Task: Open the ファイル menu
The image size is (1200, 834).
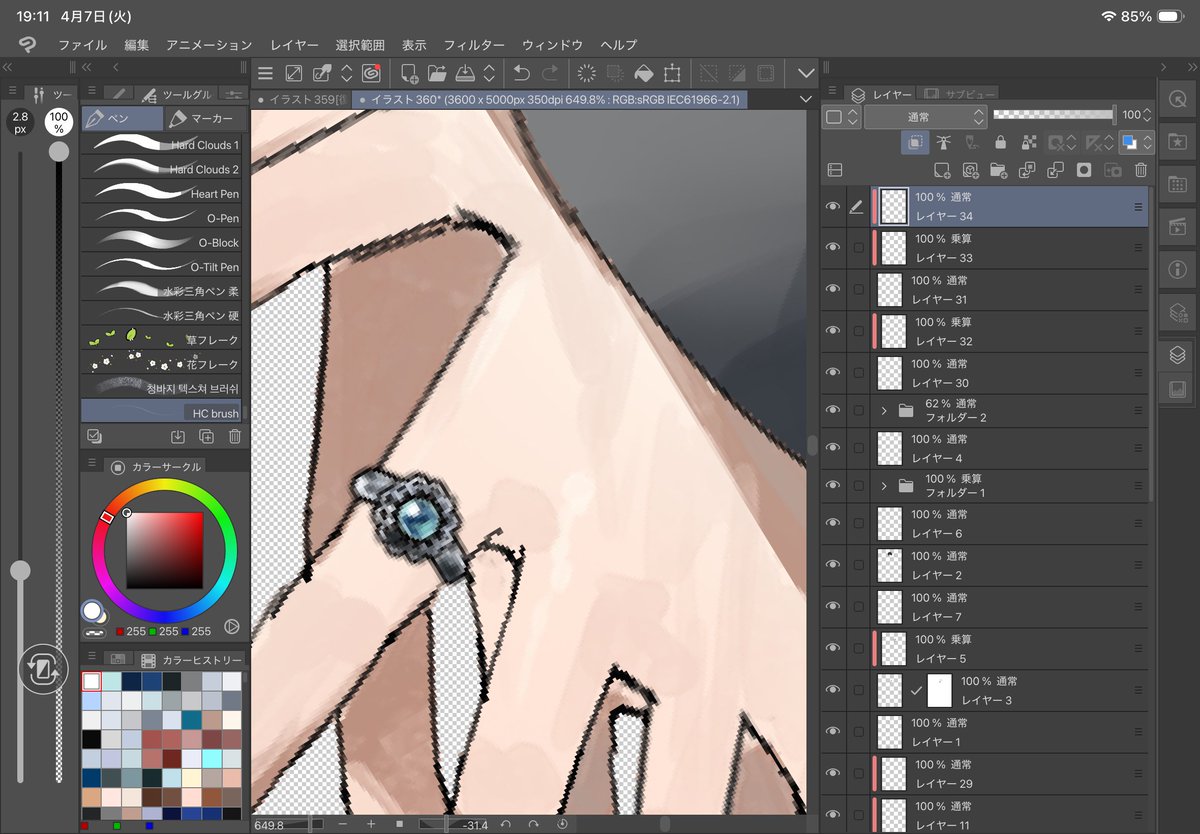Action: coord(82,45)
